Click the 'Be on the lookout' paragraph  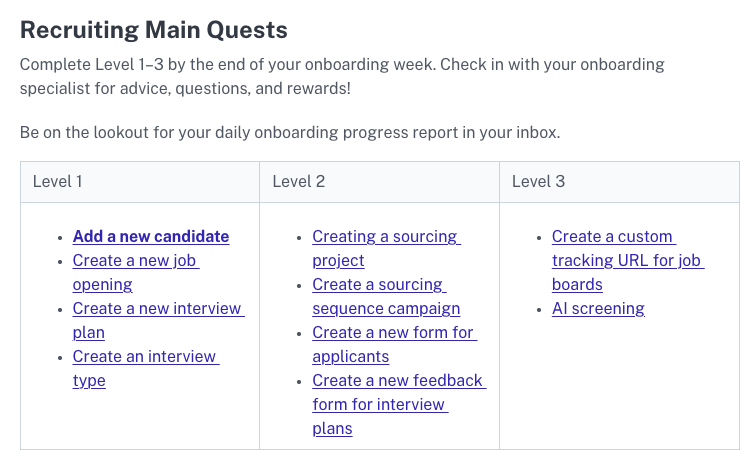pyautogui.click(x=297, y=132)
